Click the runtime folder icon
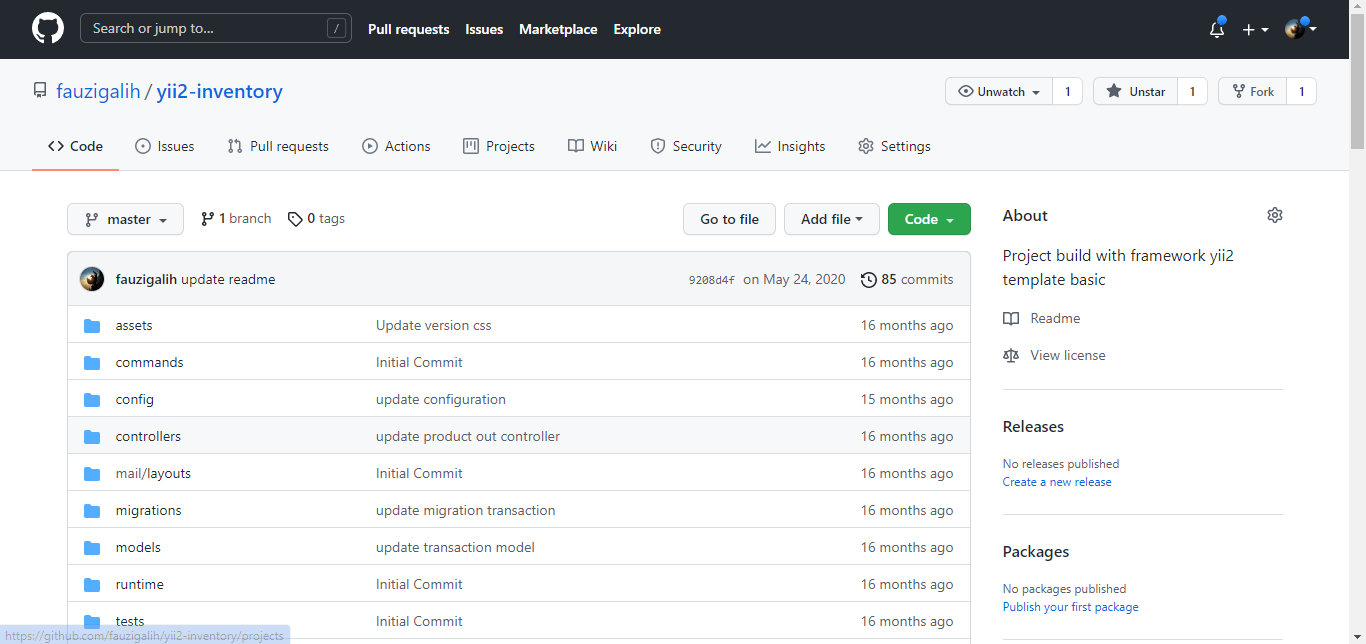 coord(92,585)
